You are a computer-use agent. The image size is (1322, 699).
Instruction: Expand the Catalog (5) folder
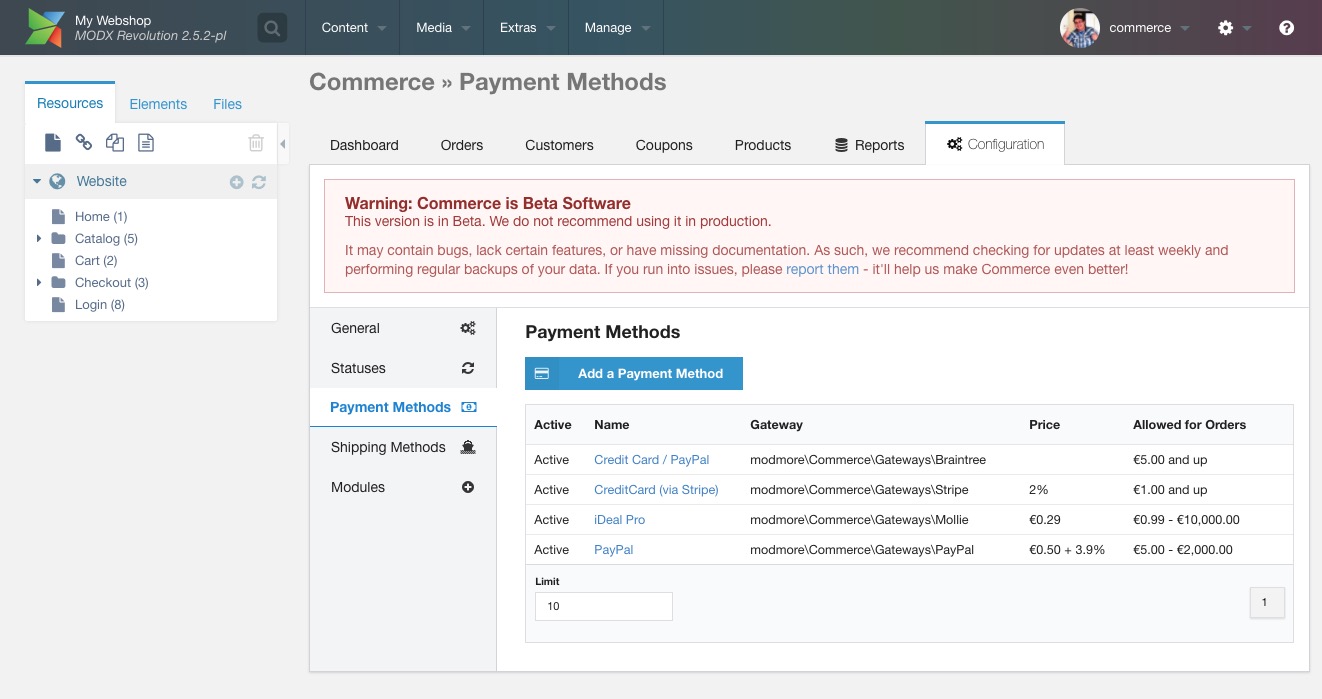pyautogui.click(x=39, y=238)
